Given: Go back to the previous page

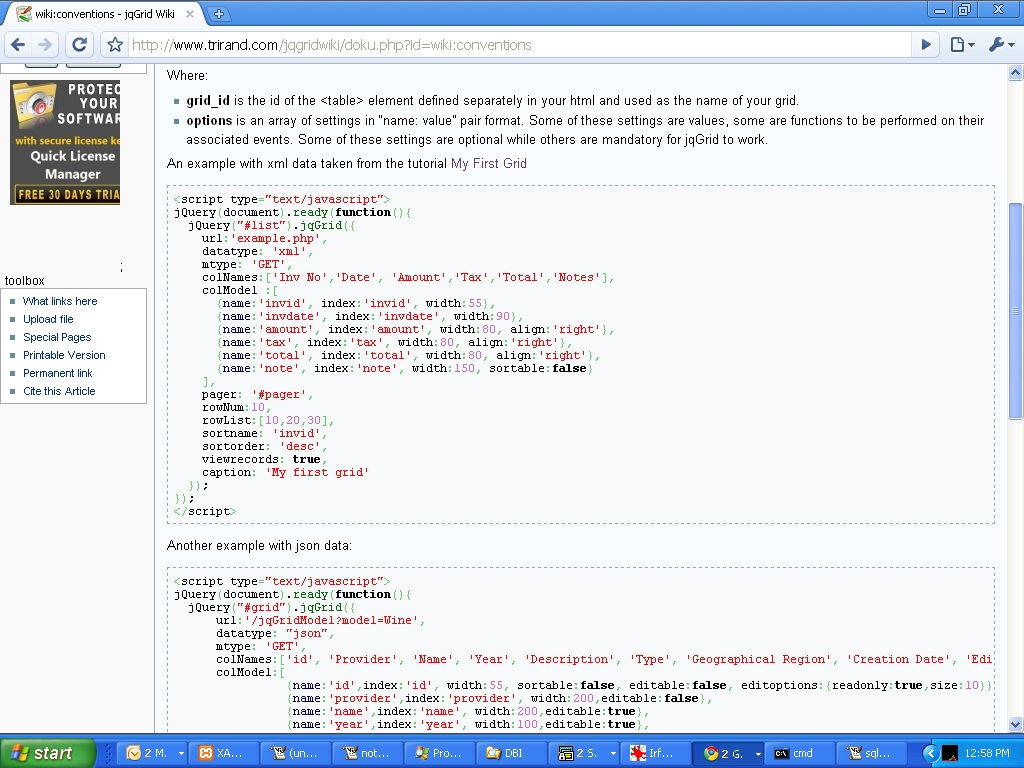Looking at the screenshot, I should tap(18, 44).
